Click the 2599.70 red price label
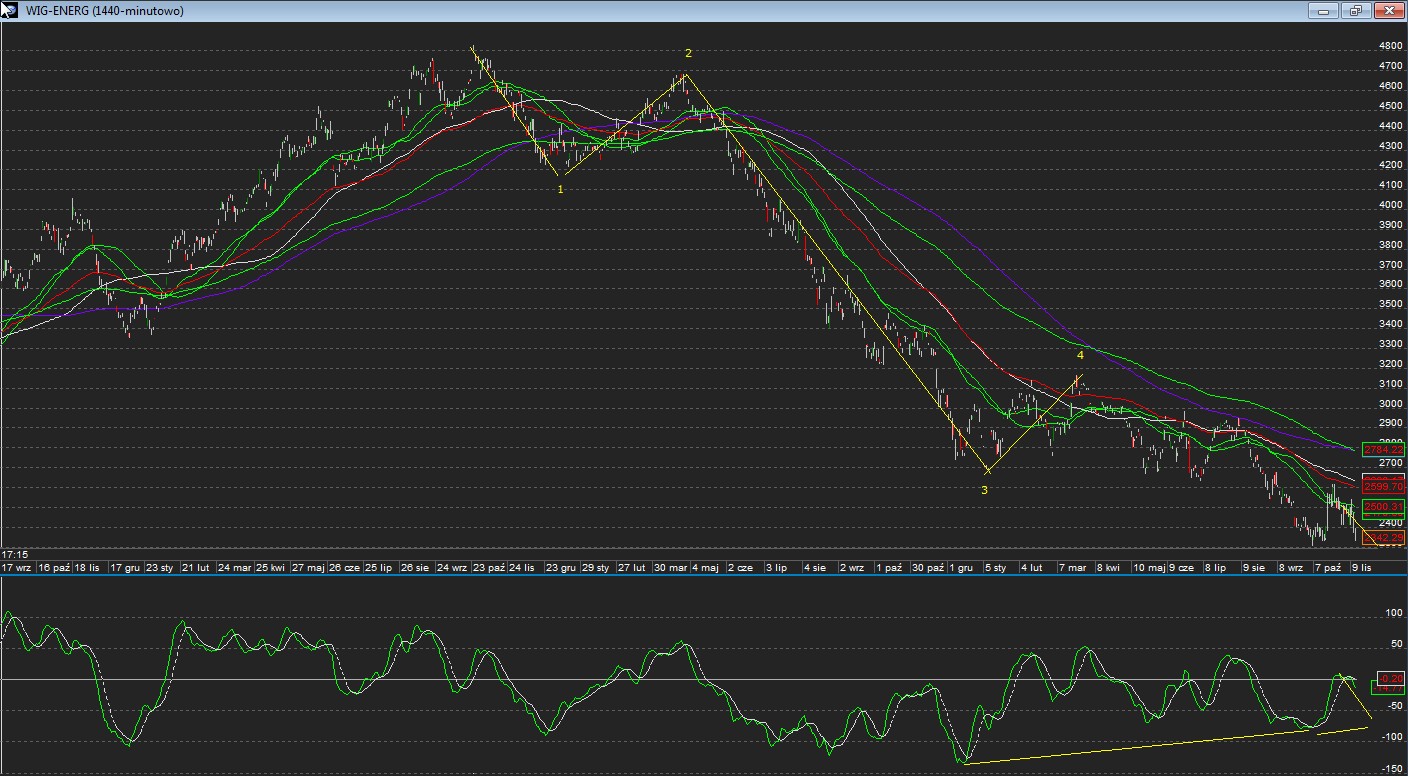 coord(1384,487)
